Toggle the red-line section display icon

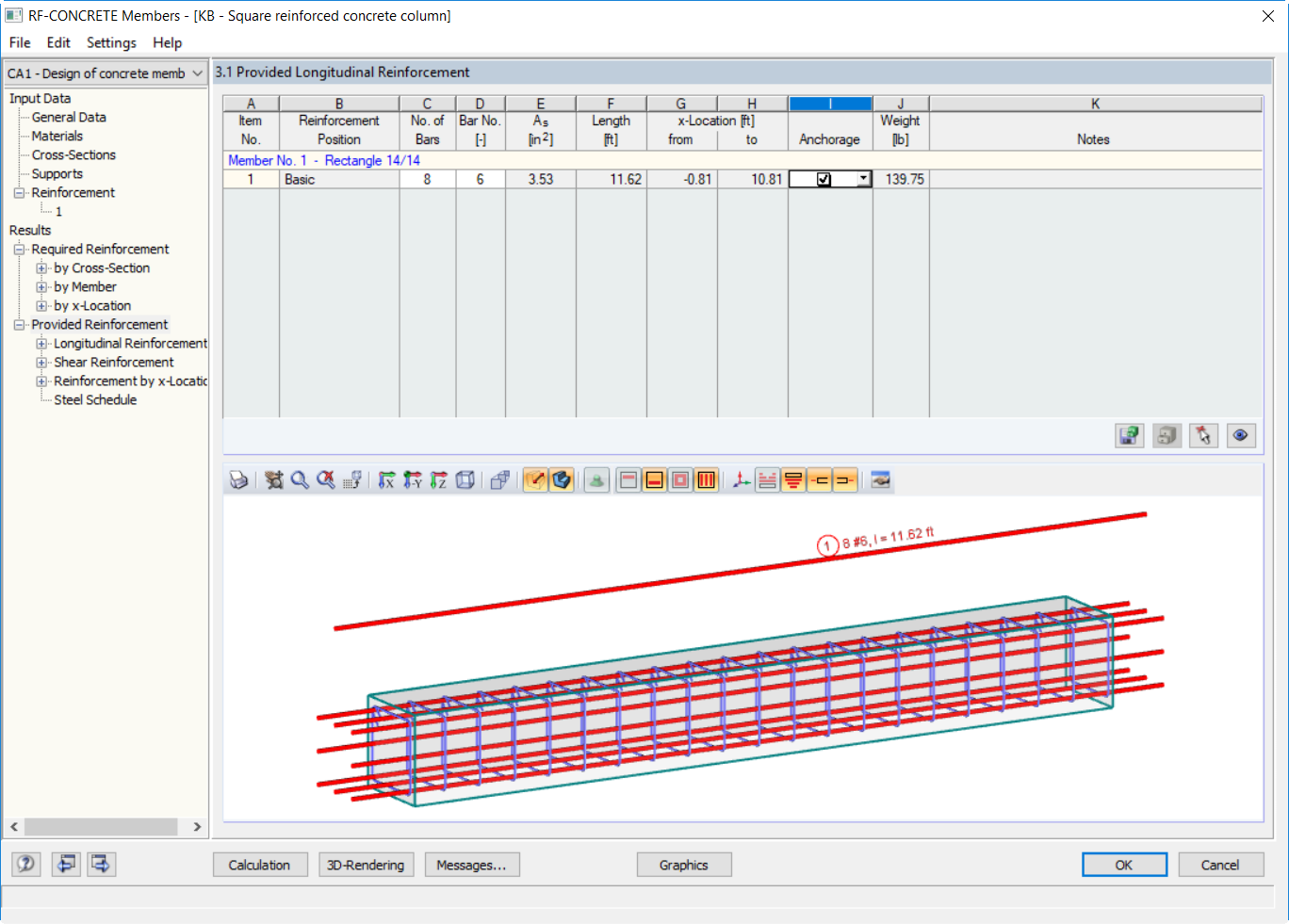tap(535, 480)
